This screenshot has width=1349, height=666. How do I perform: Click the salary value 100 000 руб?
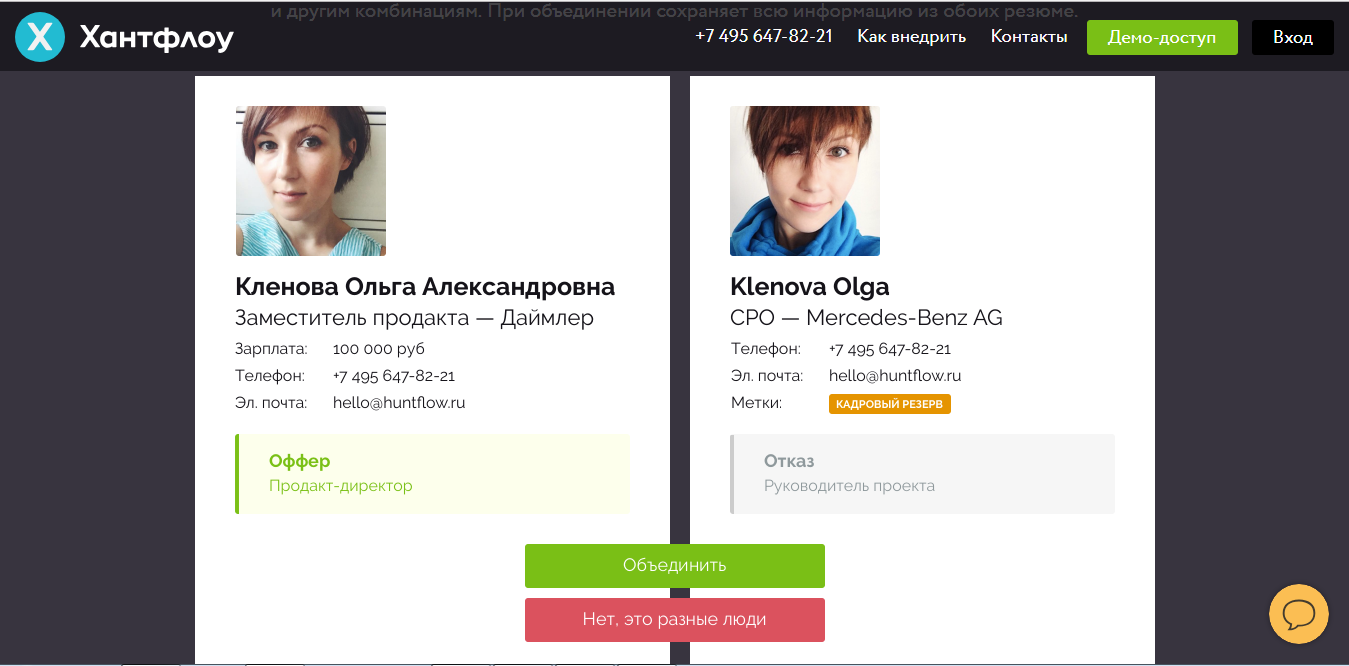point(379,349)
